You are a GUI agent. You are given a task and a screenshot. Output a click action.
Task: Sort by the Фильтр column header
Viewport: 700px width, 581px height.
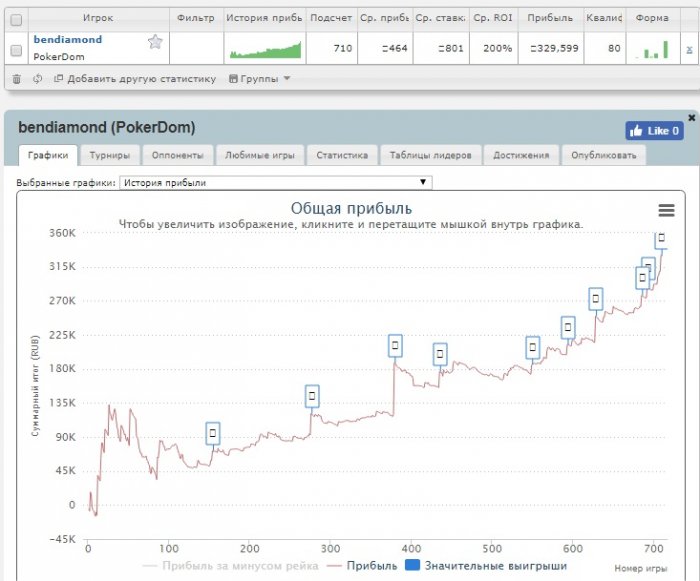click(196, 18)
